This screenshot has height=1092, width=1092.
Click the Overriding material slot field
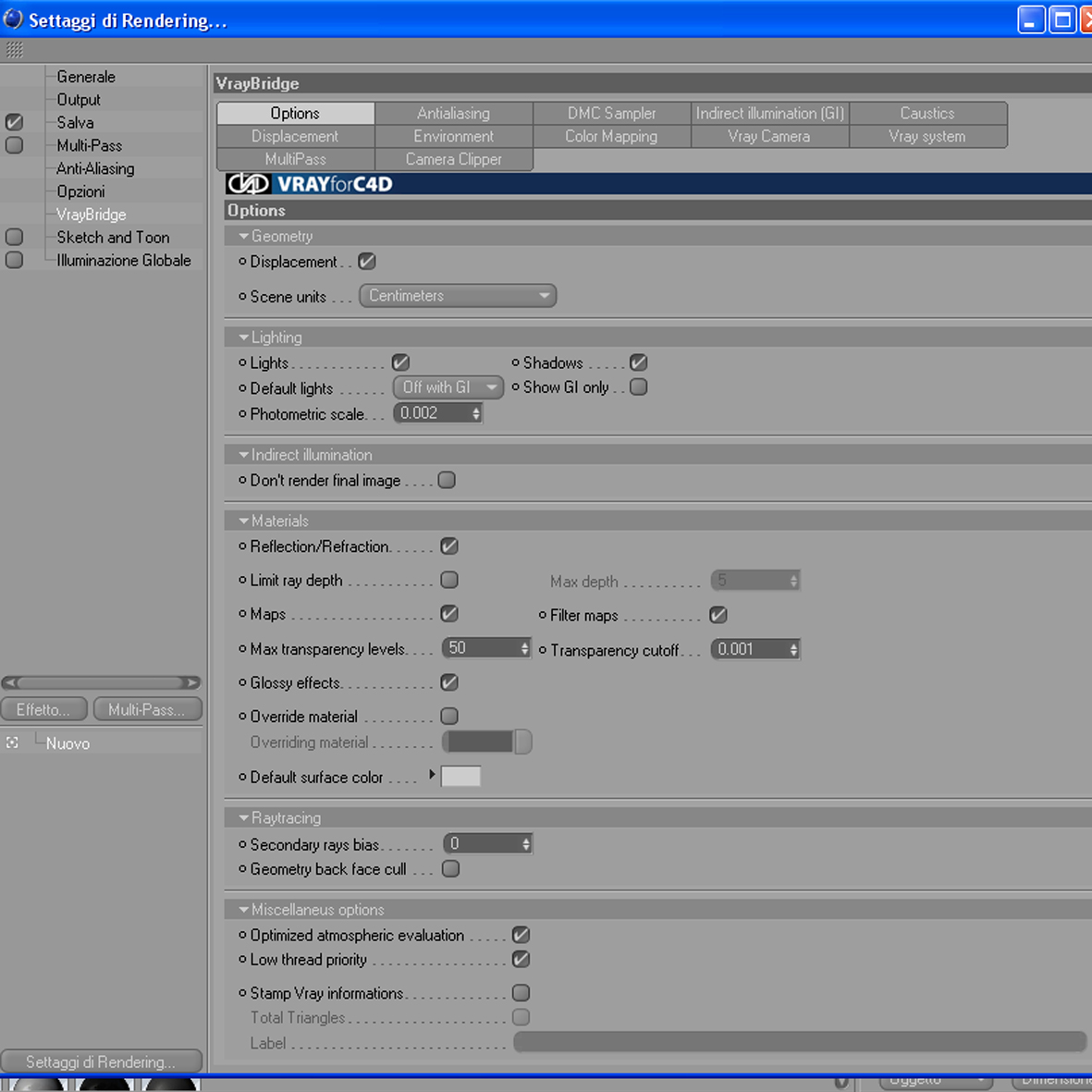pyautogui.click(x=478, y=742)
